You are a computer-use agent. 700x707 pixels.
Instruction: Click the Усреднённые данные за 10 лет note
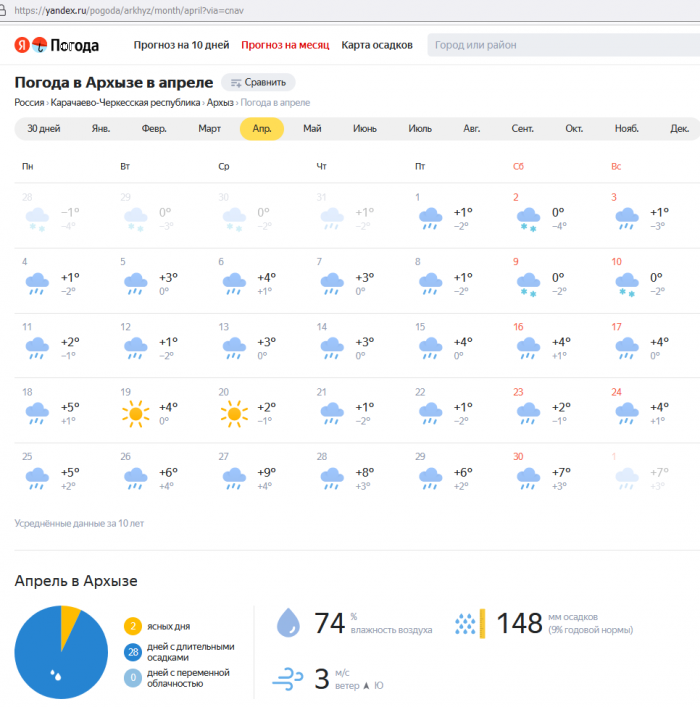pyautogui.click(x=79, y=523)
